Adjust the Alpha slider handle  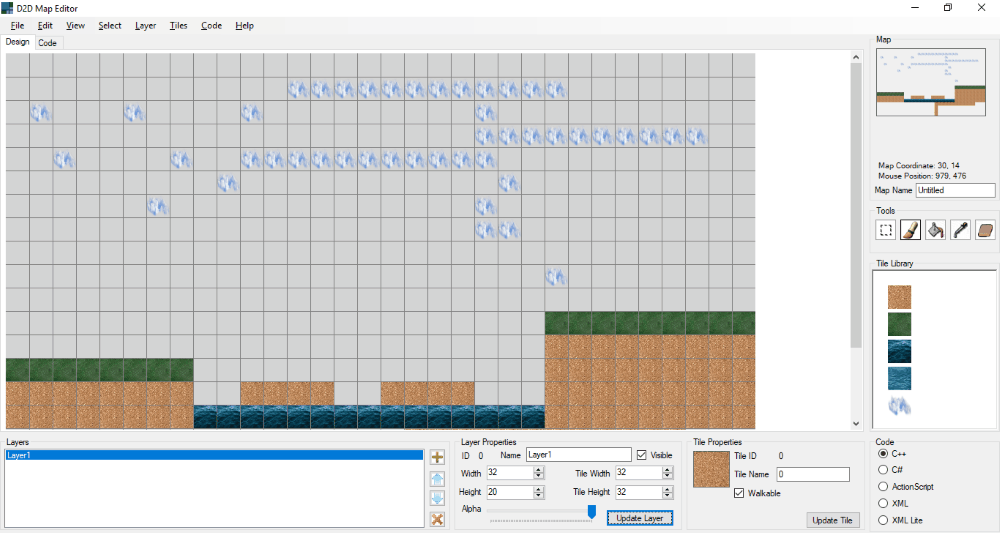(x=592, y=511)
